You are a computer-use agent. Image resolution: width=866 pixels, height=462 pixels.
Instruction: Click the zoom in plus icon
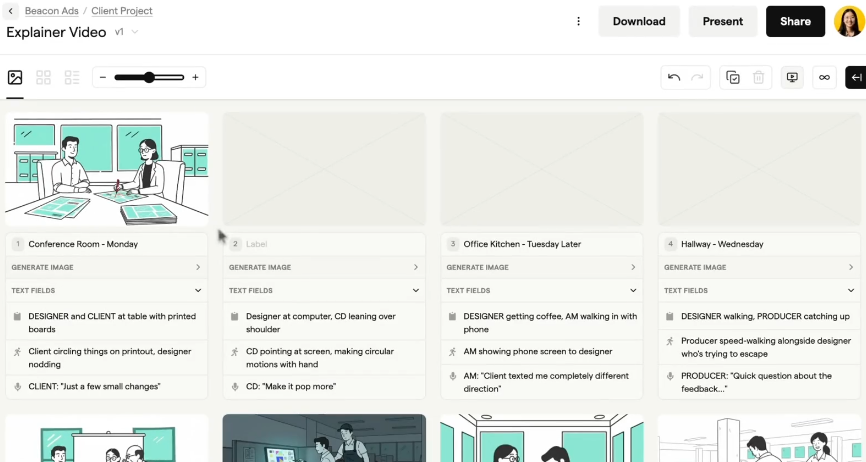click(195, 77)
